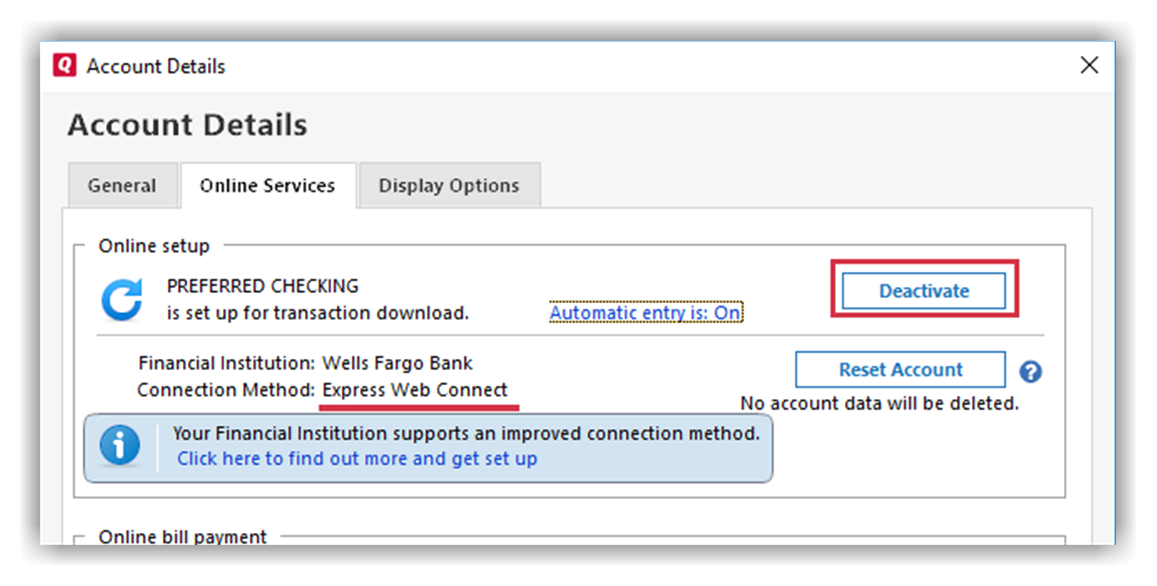This screenshot has width=1157, height=586.
Task: Click the Quicken logo in the title bar
Action: (x=64, y=66)
